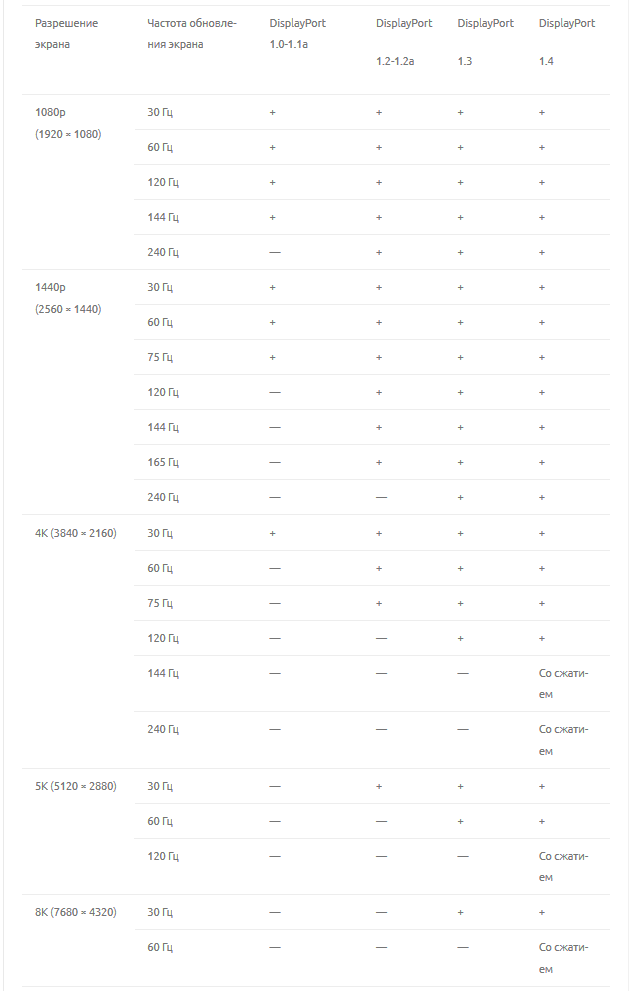The height and width of the screenshot is (991, 635).
Task: Click 'Со сжатием' in the 8K 60 Гц row
Action: tap(563, 958)
